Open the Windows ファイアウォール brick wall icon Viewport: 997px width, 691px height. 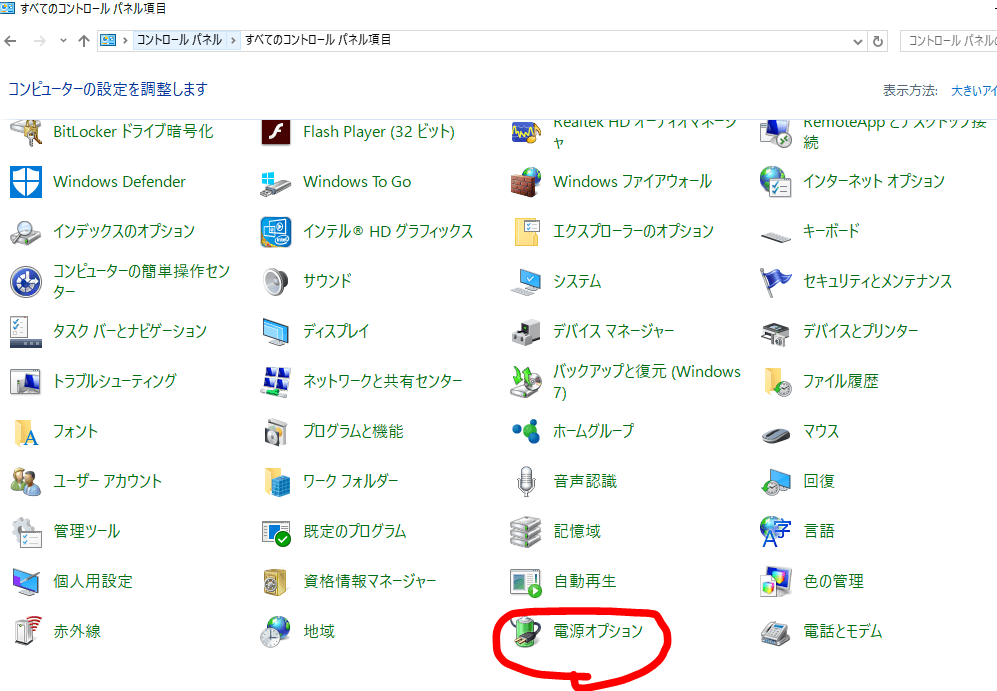(x=526, y=182)
